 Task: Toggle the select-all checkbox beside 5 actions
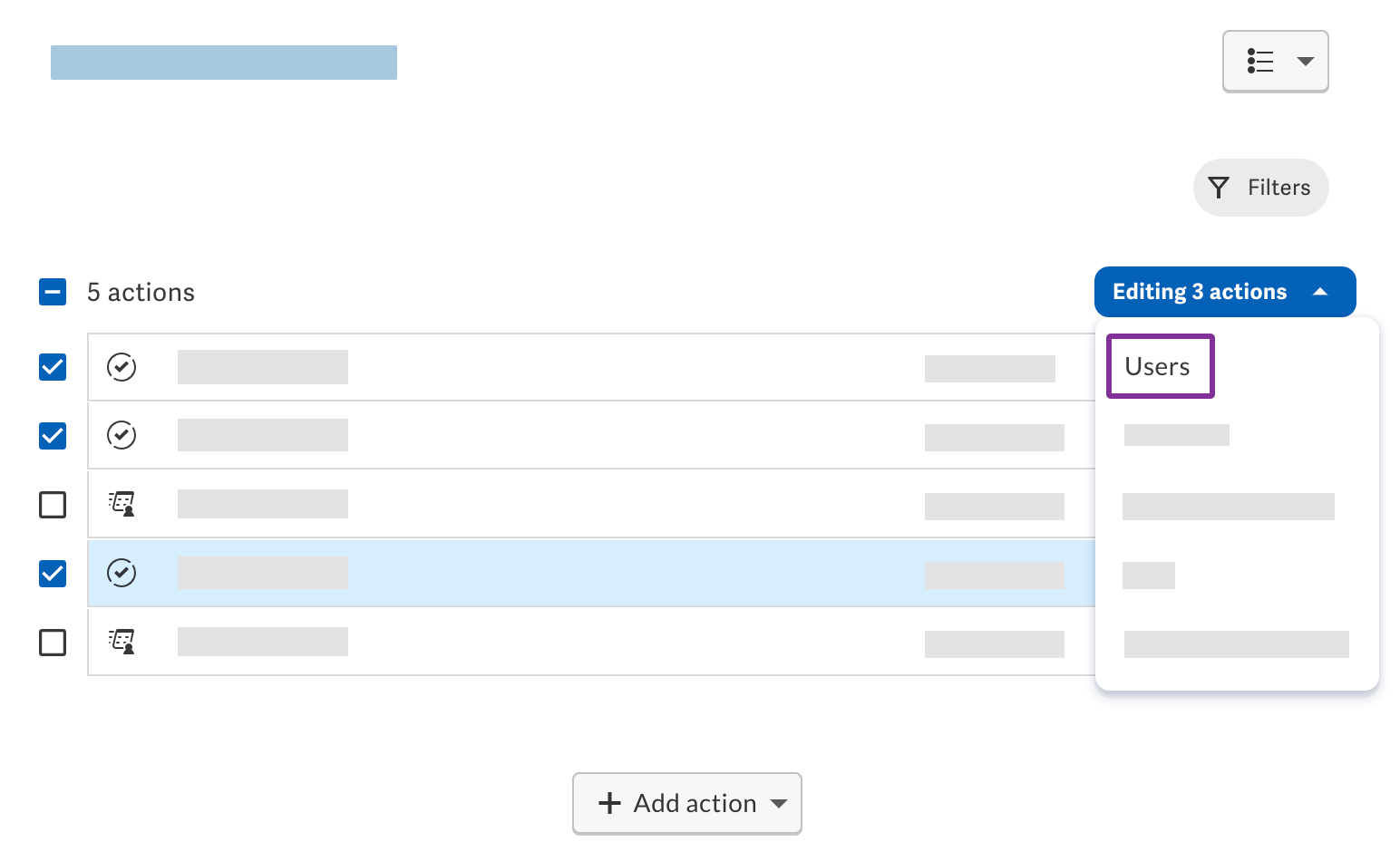[x=53, y=292]
